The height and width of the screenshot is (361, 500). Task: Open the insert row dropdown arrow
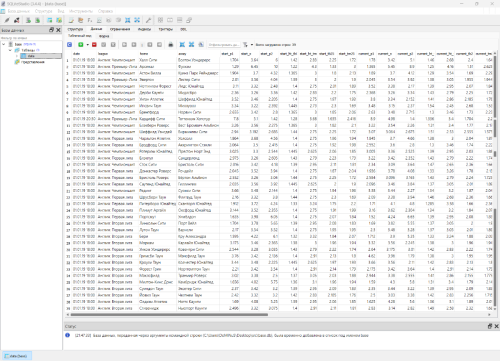87,44
